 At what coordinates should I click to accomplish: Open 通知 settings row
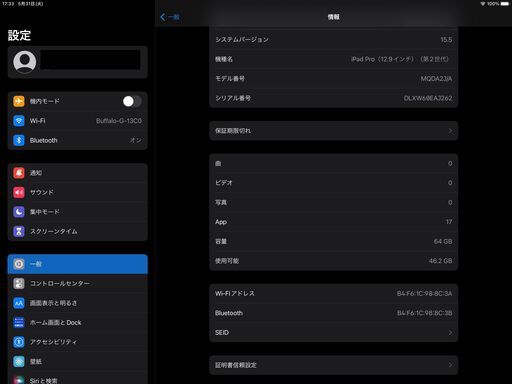coord(78,173)
